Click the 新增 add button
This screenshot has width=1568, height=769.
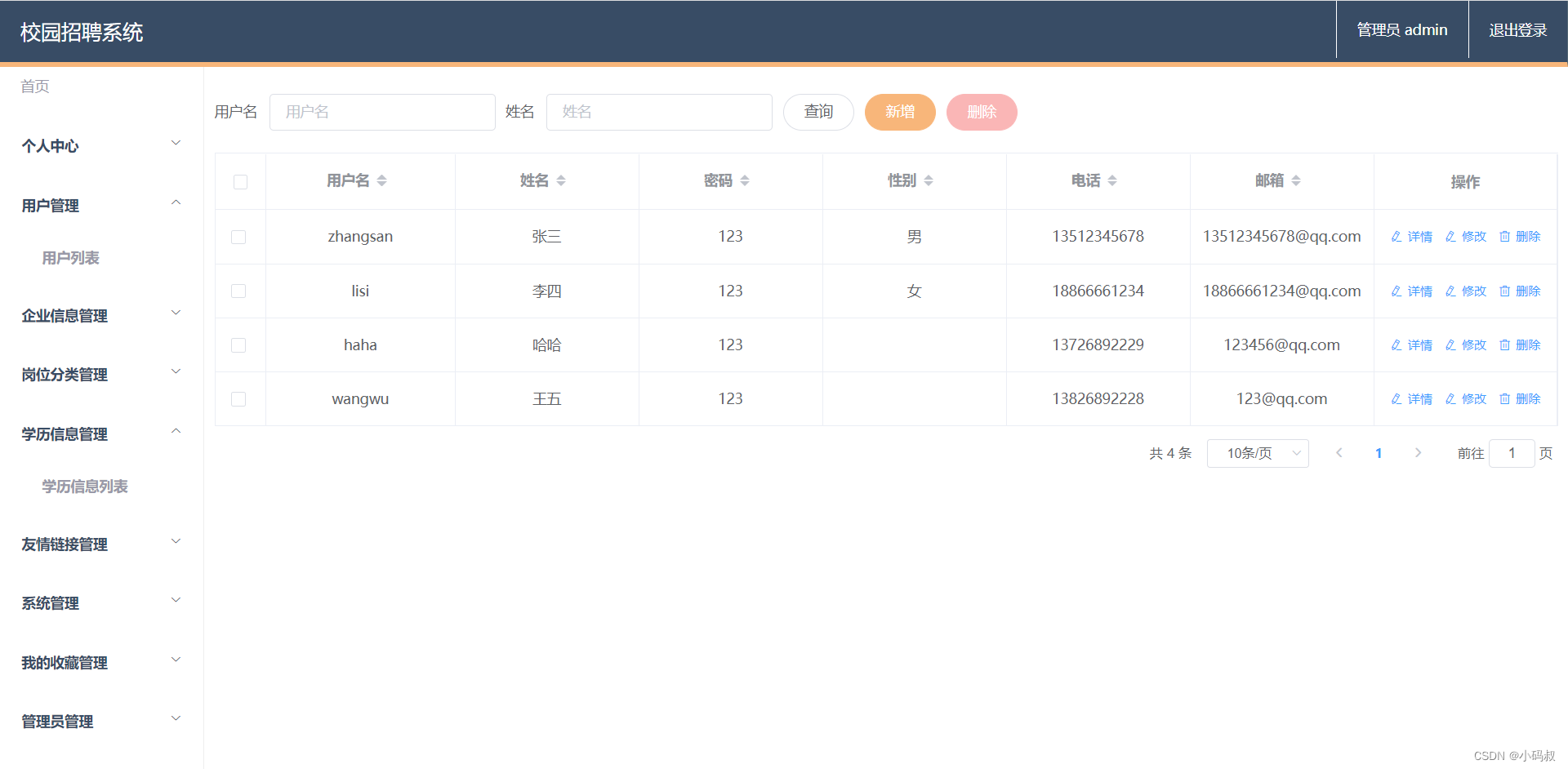(x=900, y=112)
